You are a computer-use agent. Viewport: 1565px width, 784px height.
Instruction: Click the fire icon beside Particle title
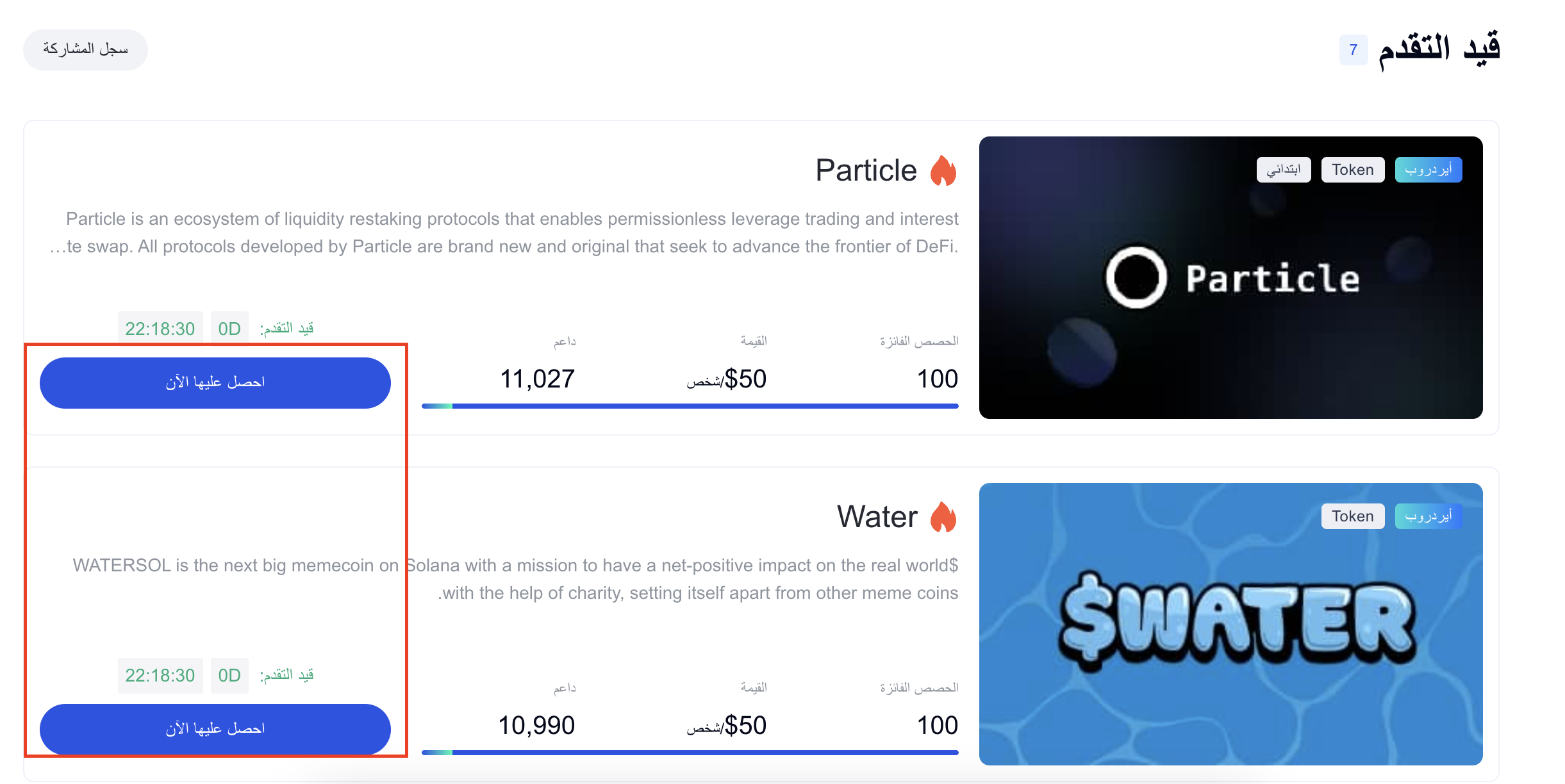(x=943, y=171)
